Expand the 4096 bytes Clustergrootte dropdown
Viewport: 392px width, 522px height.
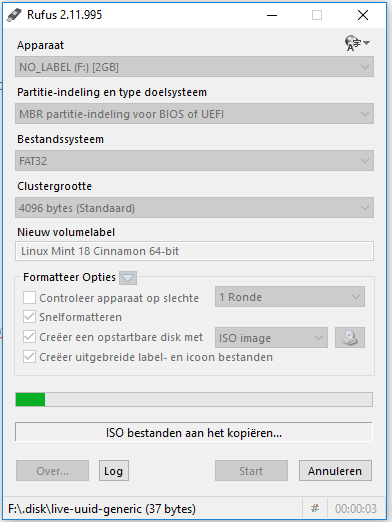[x=194, y=208]
